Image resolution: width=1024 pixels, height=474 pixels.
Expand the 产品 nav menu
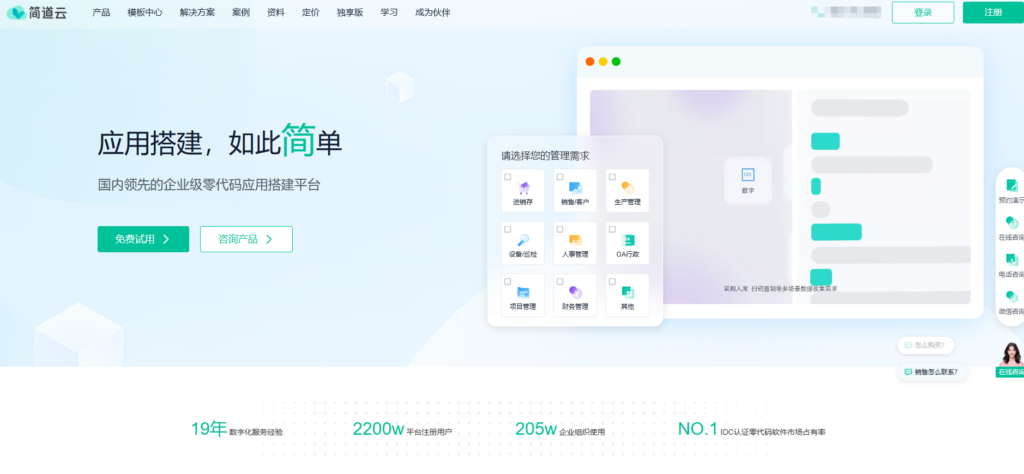[x=101, y=12]
